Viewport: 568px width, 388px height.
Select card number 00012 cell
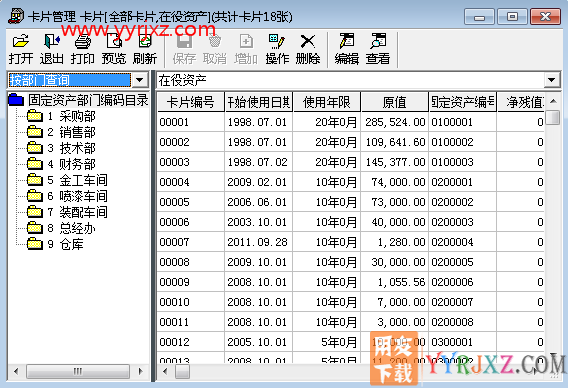191,342
